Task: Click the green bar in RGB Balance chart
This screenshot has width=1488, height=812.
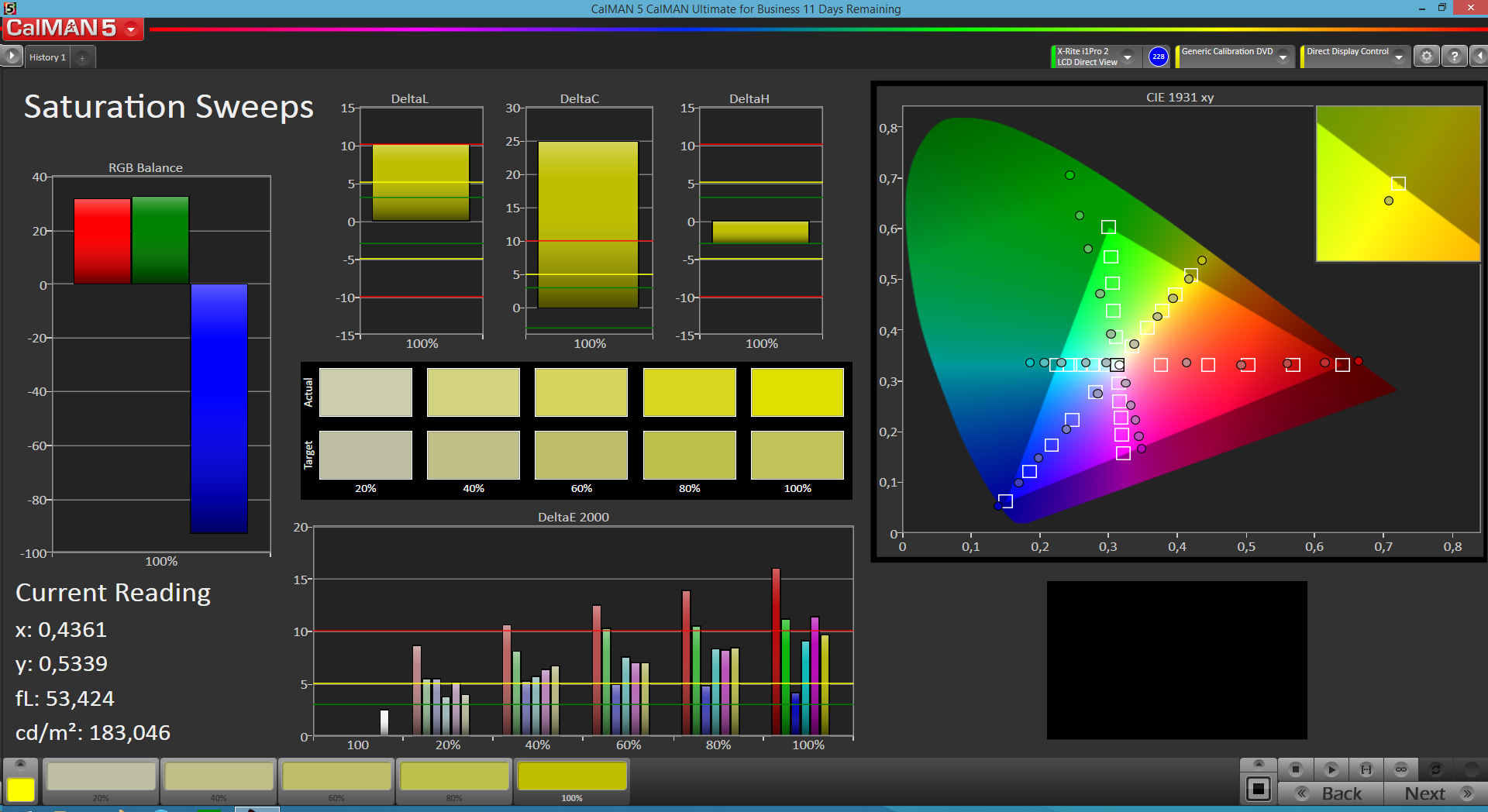Action: (160, 239)
